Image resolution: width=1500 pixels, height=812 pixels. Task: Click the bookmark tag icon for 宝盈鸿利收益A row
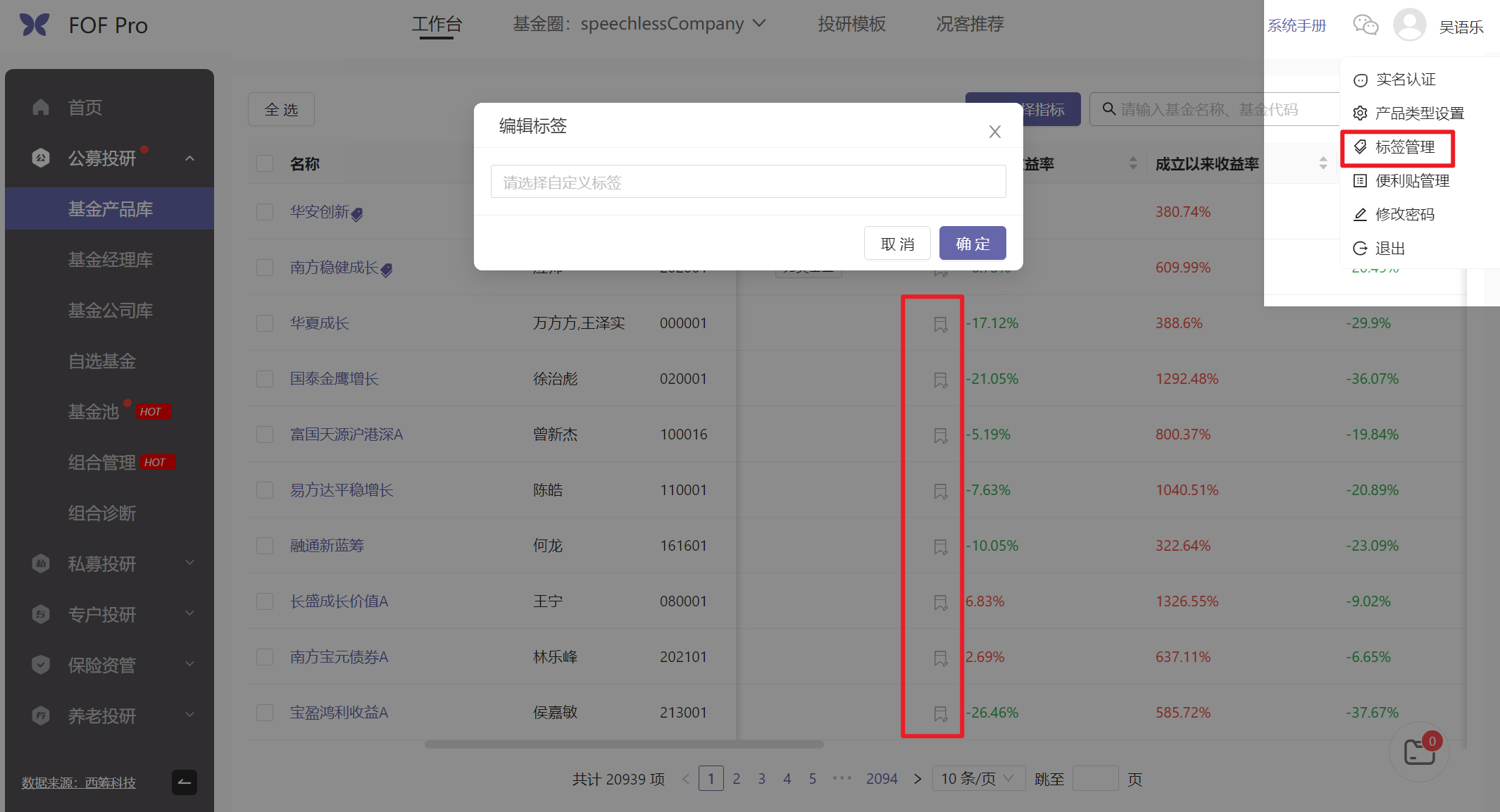tap(940, 713)
